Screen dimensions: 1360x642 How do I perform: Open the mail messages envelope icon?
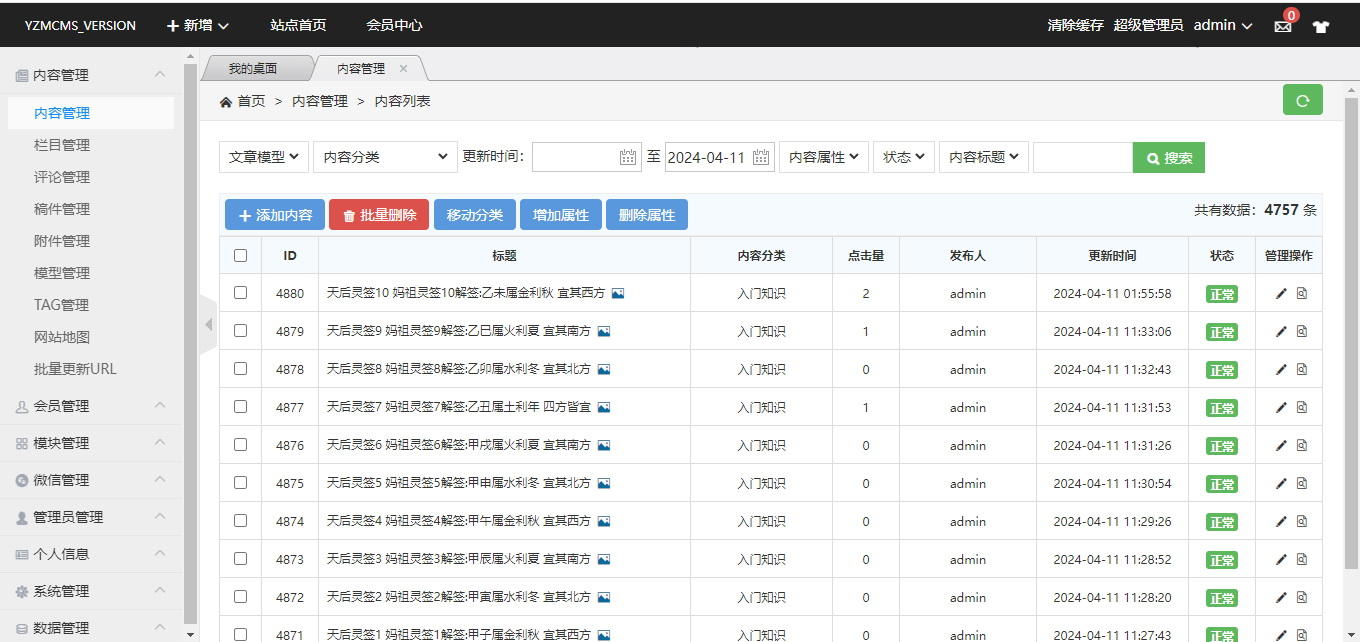tap(1283, 26)
